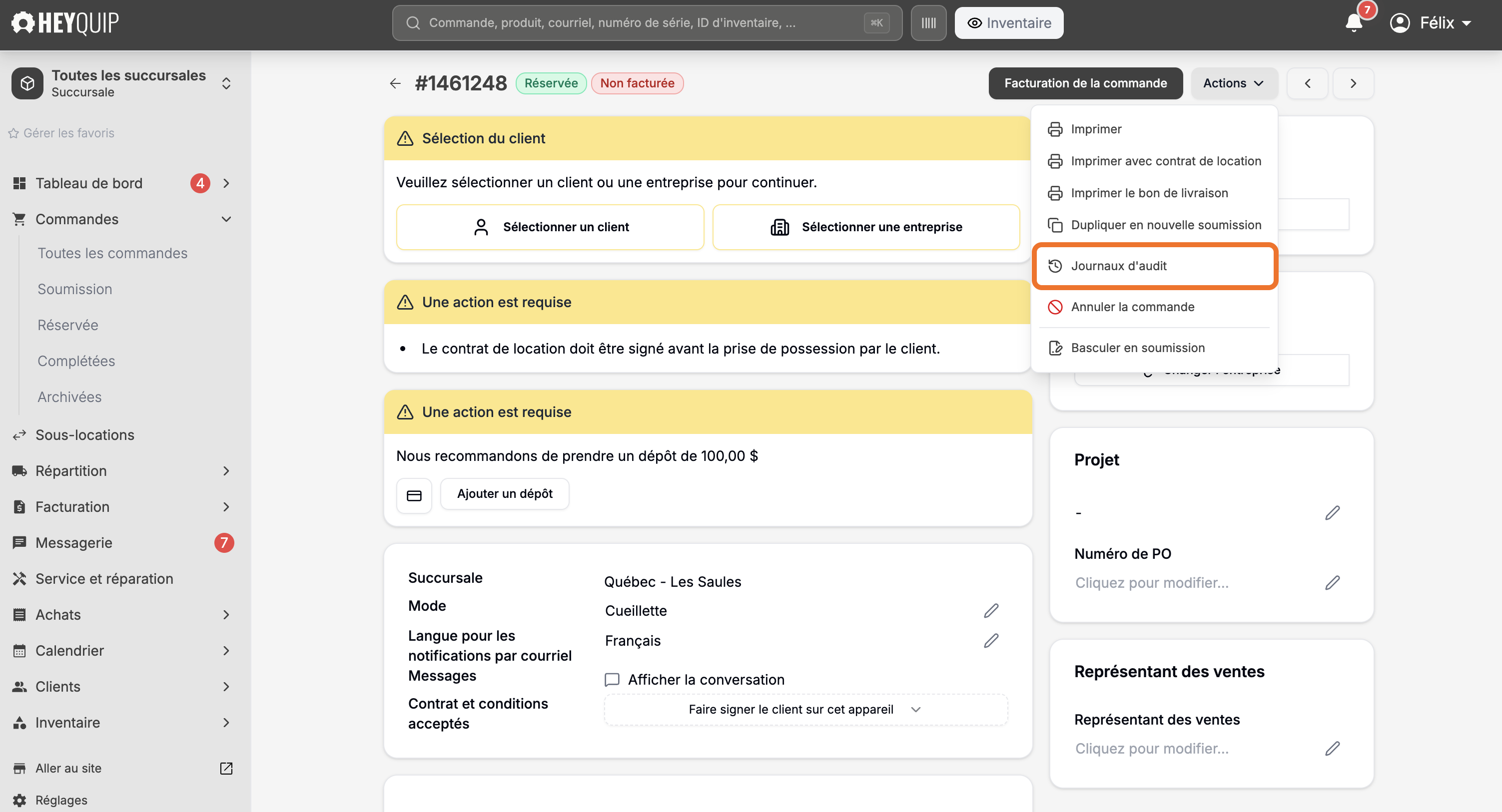Viewport: 1502px width, 812px height.
Task: Open Réservée orders list in sidebar
Action: 67,325
